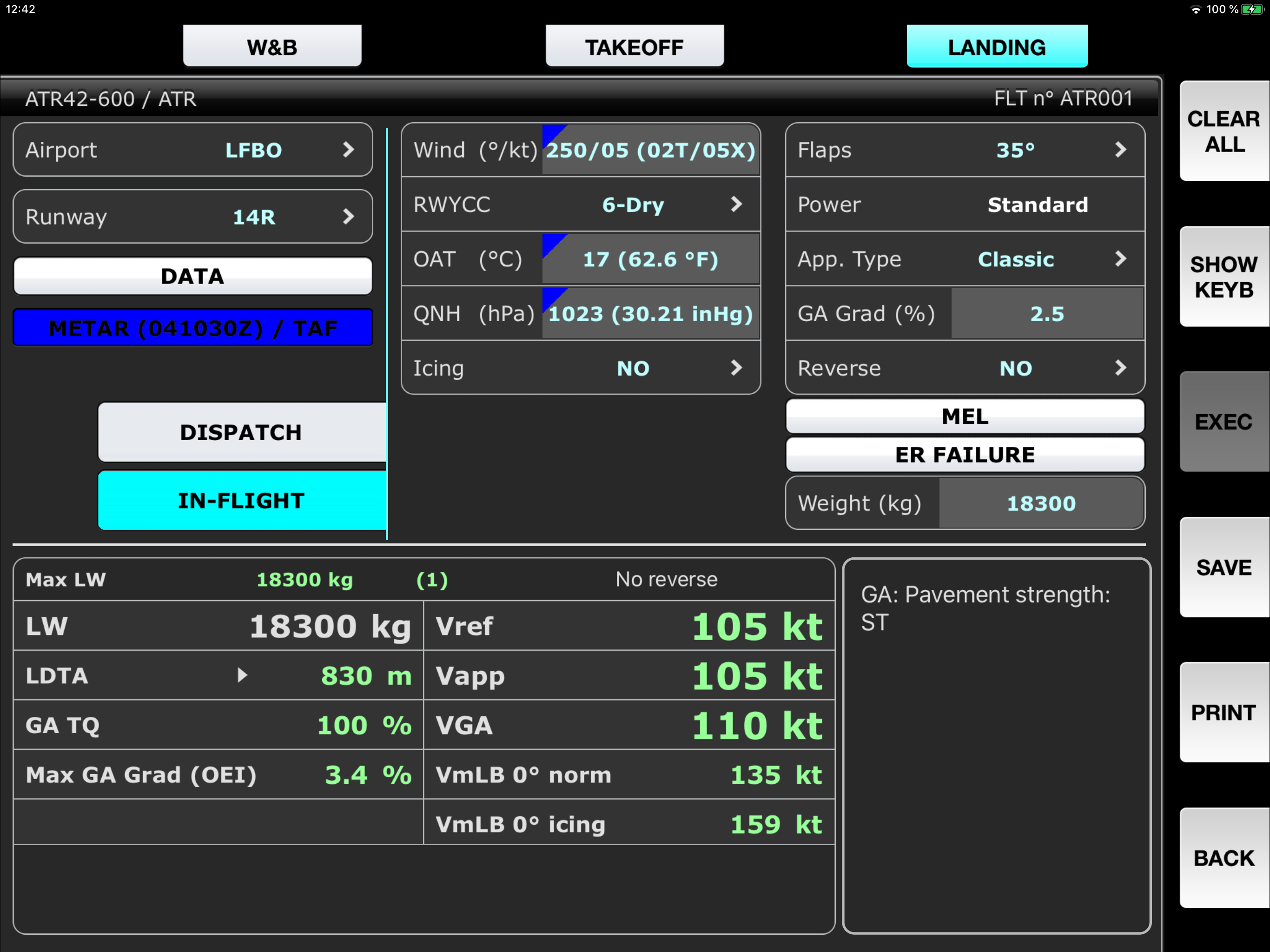Screen dimensions: 1270x952
Task: Expand Runway 14R selection chevron
Action: [348, 217]
